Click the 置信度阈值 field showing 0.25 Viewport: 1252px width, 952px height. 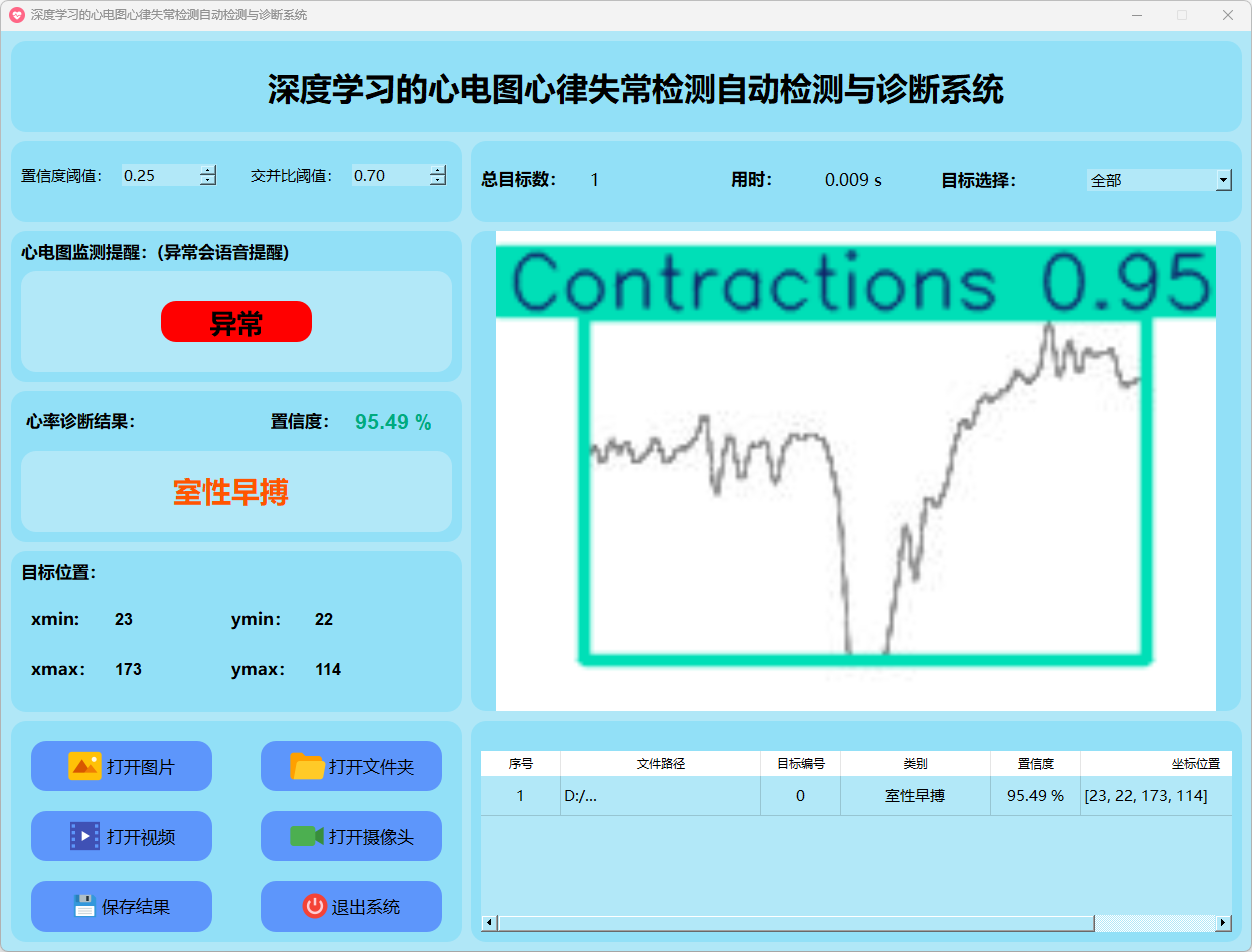pyautogui.click(x=160, y=175)
